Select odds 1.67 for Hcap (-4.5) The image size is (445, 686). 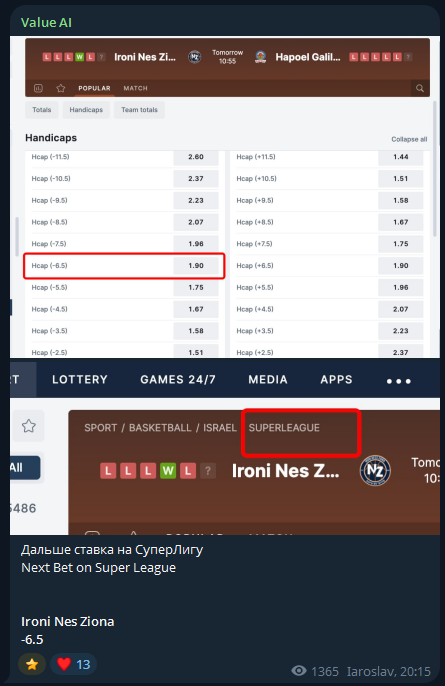coord(196,309)
